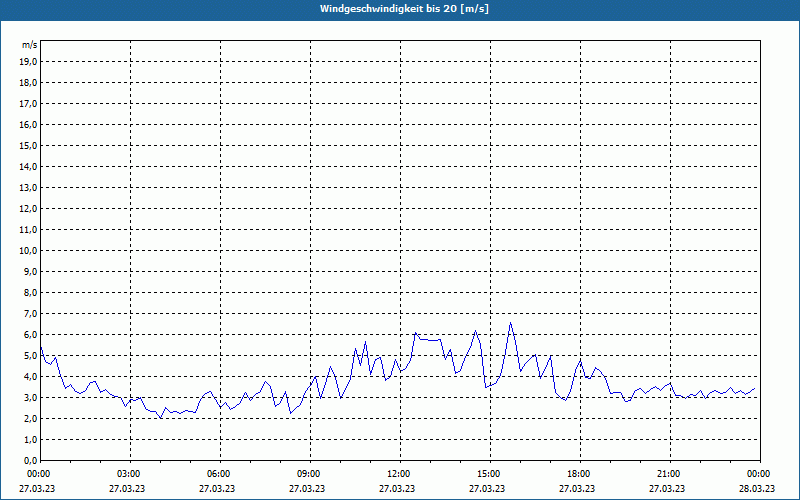Viewport: 800px width, 500px height.
Task: Click the "14,0" y-axis value
Action: (x=28, y=166)
